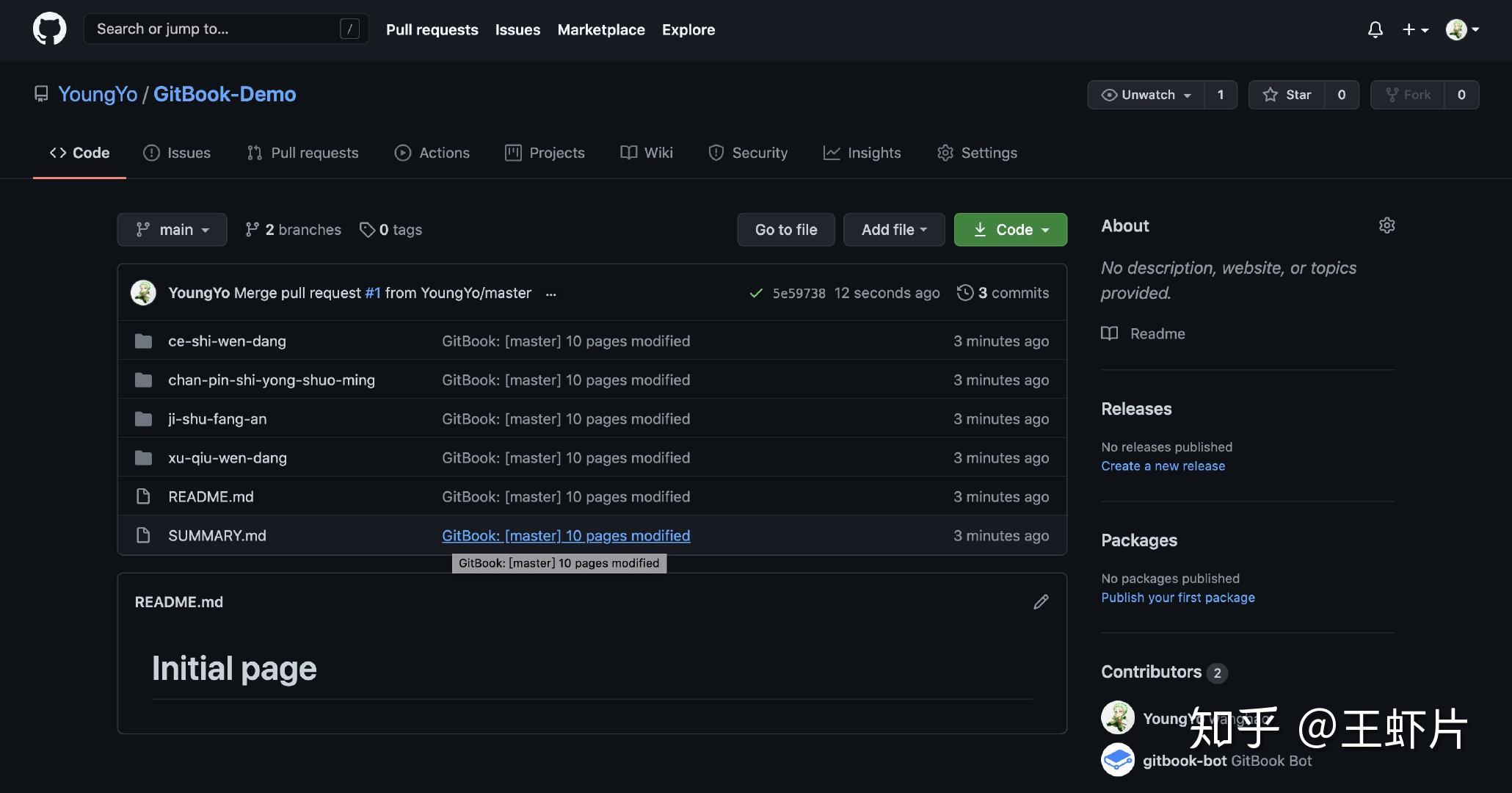This screenshot has height=793, width=1512.
Task: Open the ce-shi-wen-dang folder
Action: point(227,341)
